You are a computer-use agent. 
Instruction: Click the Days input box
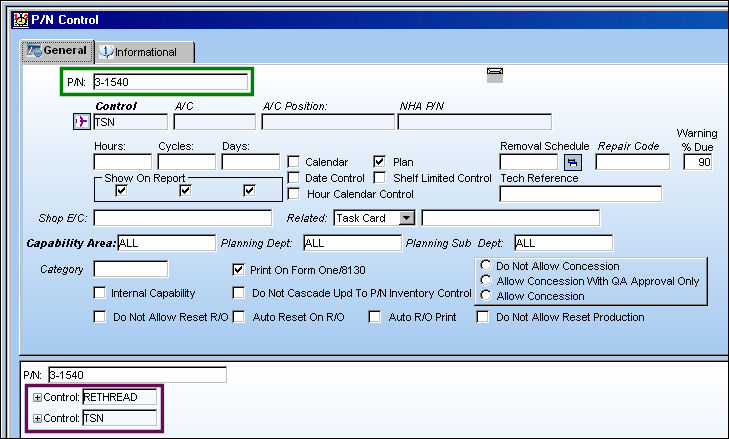(251, 162)
